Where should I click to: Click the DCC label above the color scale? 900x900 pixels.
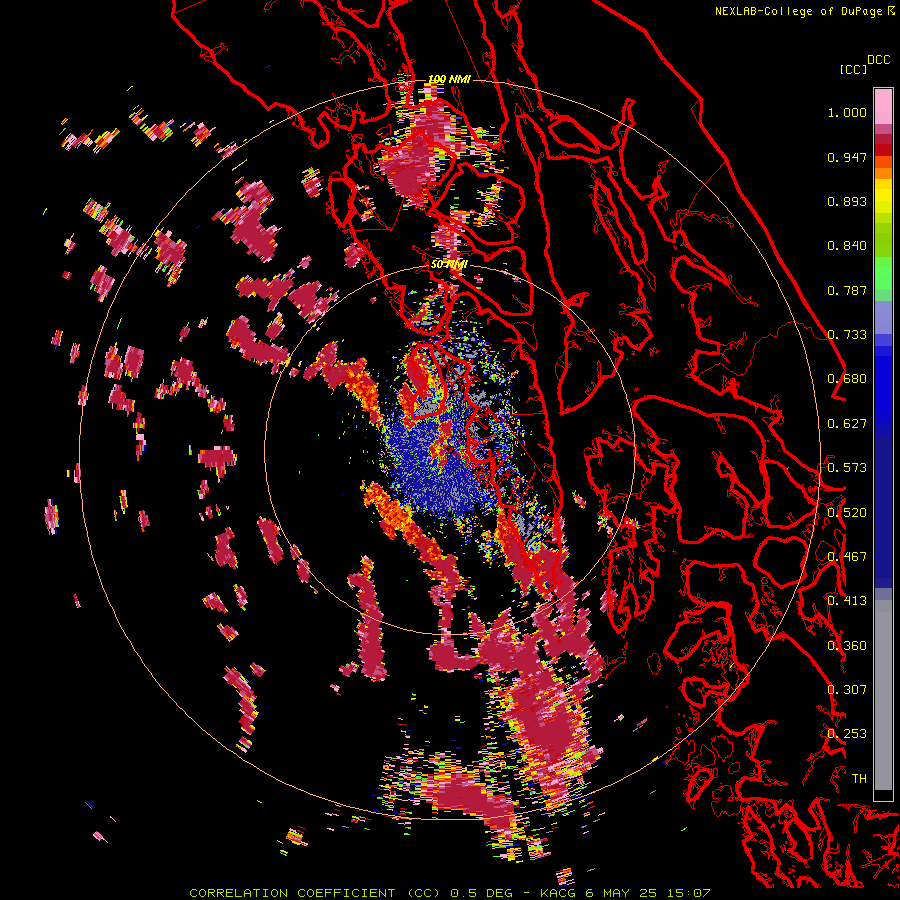click(x=879, y=60)
